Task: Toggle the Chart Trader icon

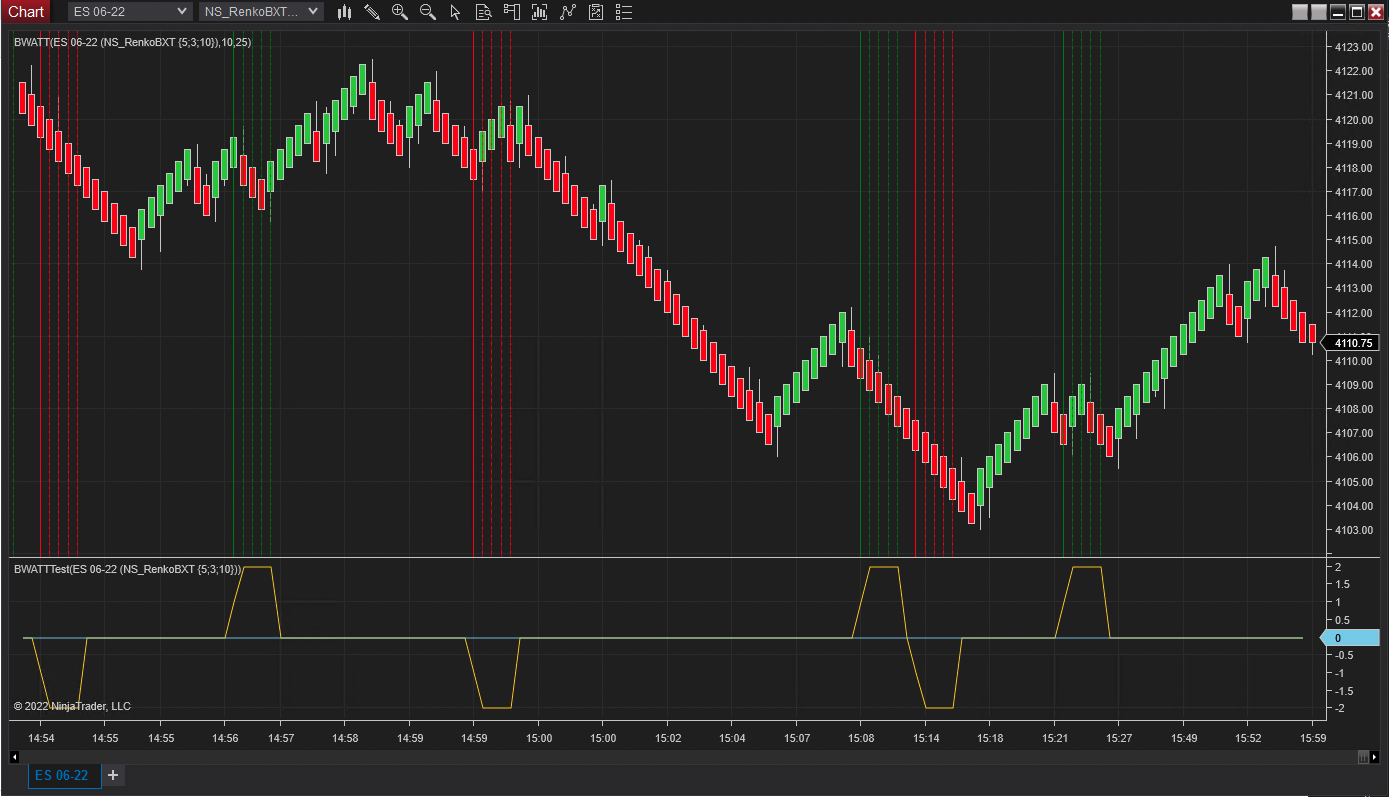Action: point(512,12)
